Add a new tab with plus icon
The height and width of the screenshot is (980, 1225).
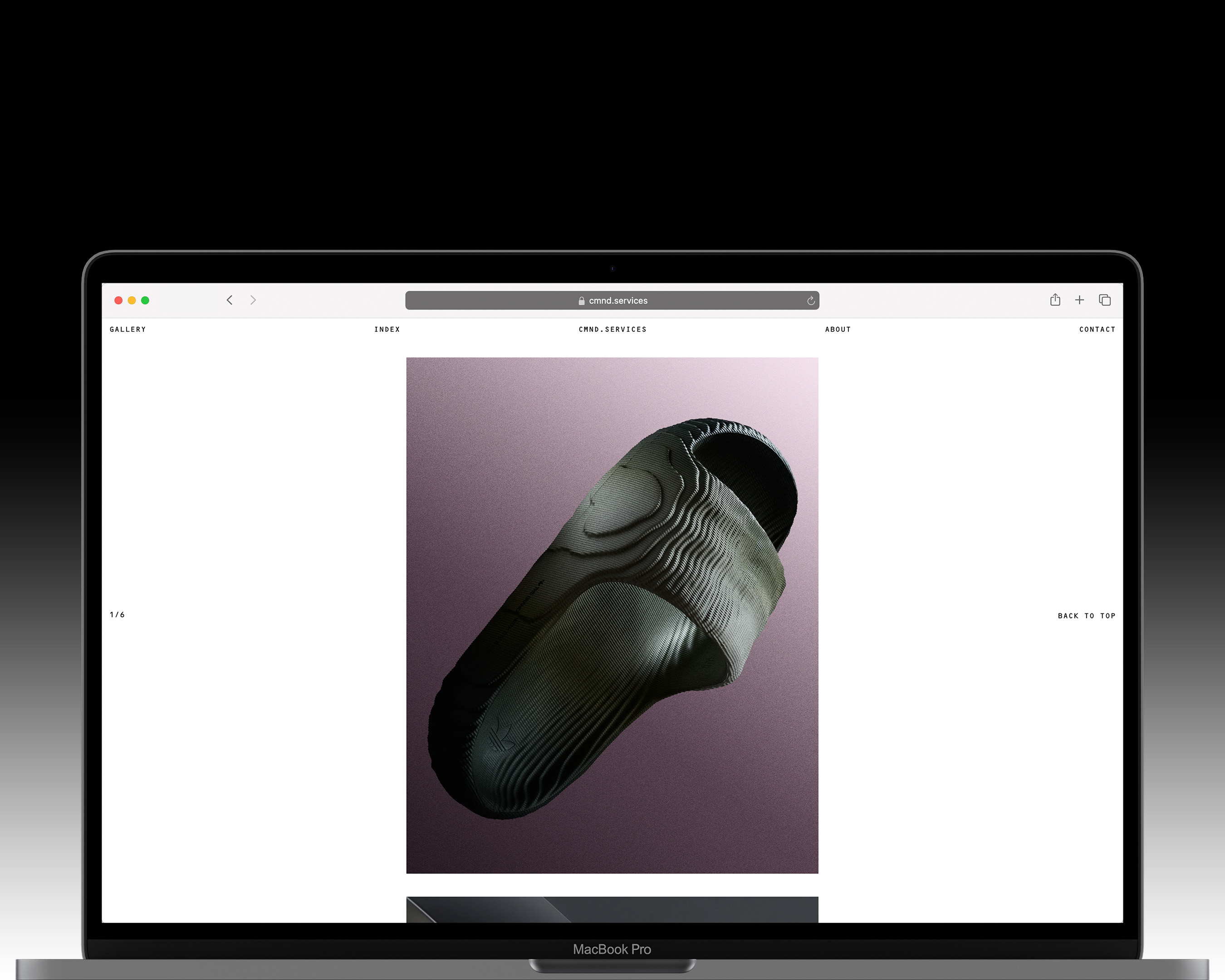pos(1079,300)
